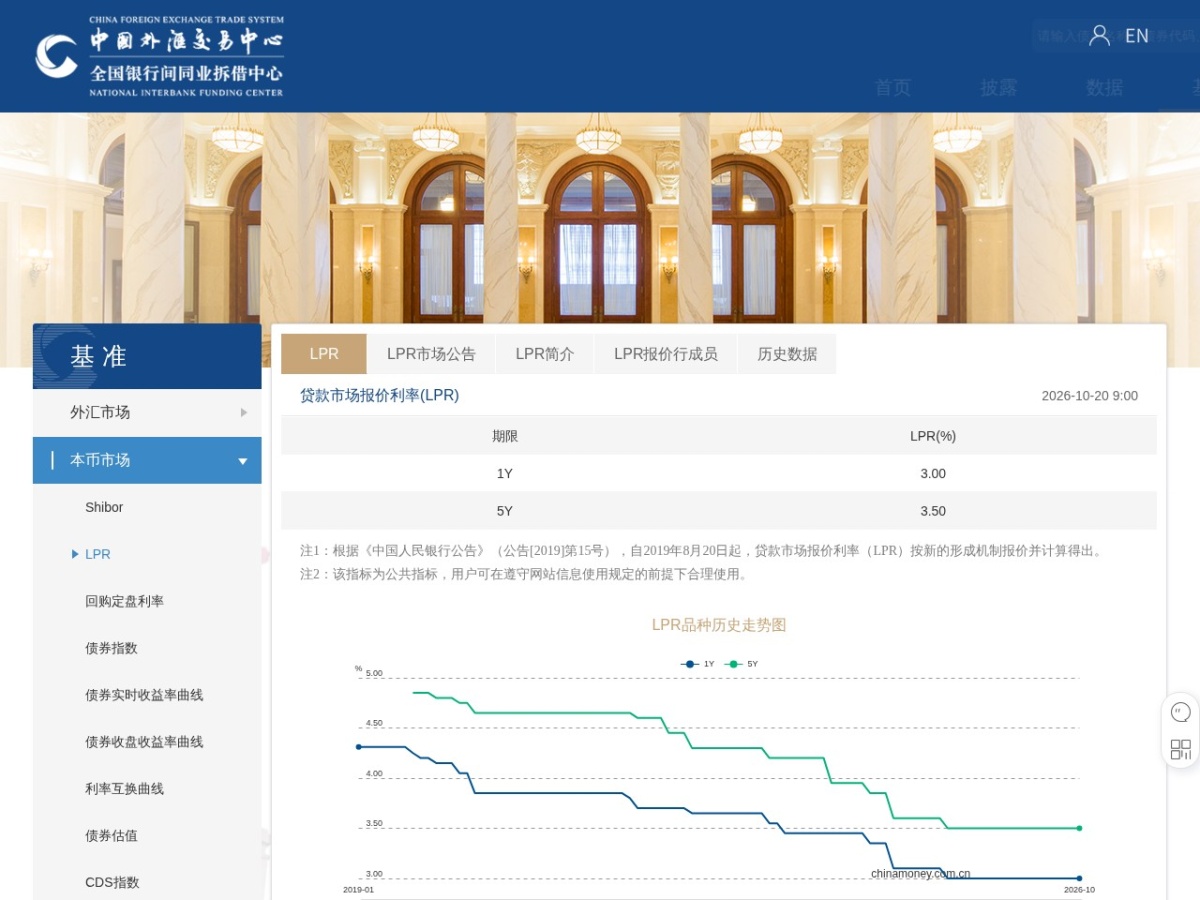Open 债券收盘收益率曲线 in sidebar
This screenshot has width=1200, height=900.
tap(144, 742)
